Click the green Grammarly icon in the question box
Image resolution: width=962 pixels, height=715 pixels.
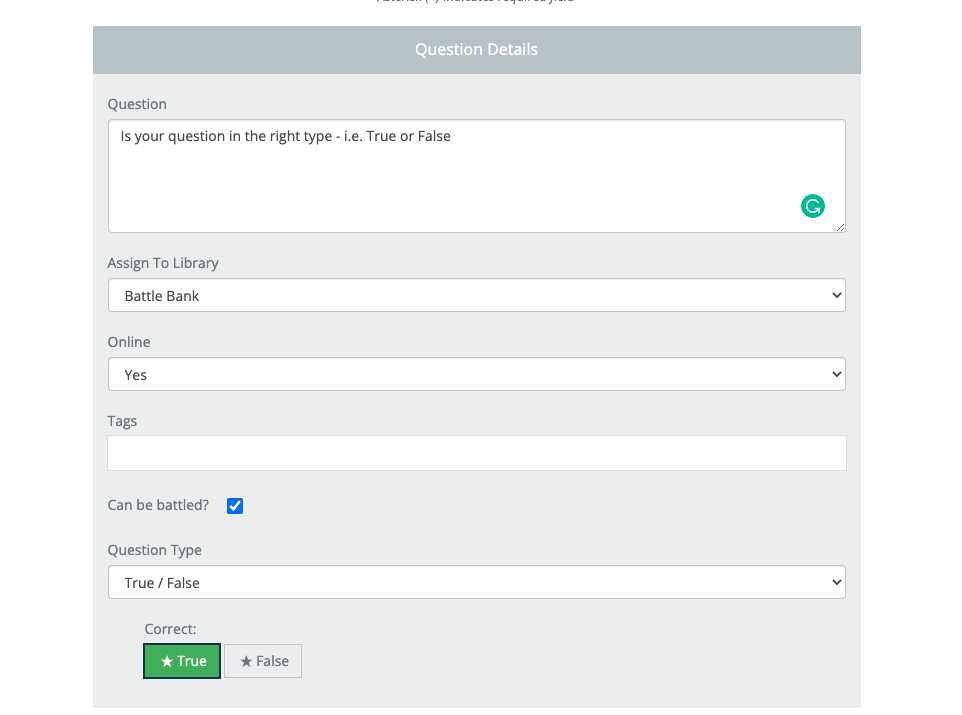tap(813, 206)
